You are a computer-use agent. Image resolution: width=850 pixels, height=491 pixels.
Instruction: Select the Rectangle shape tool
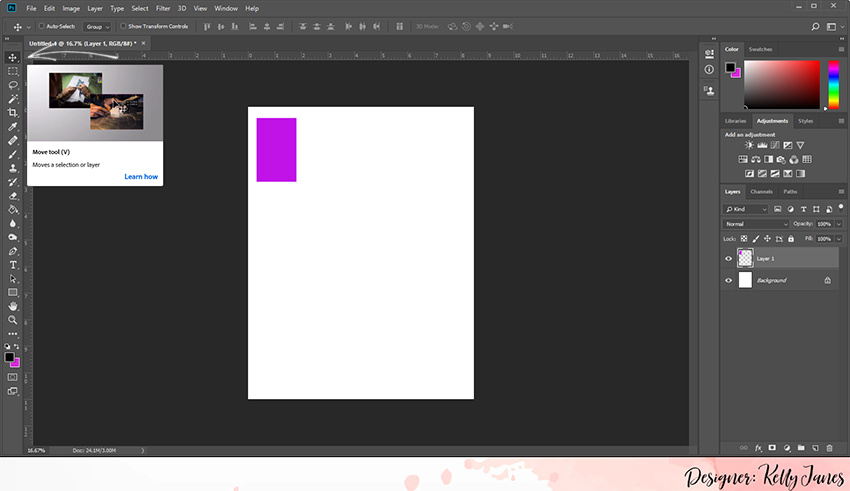pos(12,293)
